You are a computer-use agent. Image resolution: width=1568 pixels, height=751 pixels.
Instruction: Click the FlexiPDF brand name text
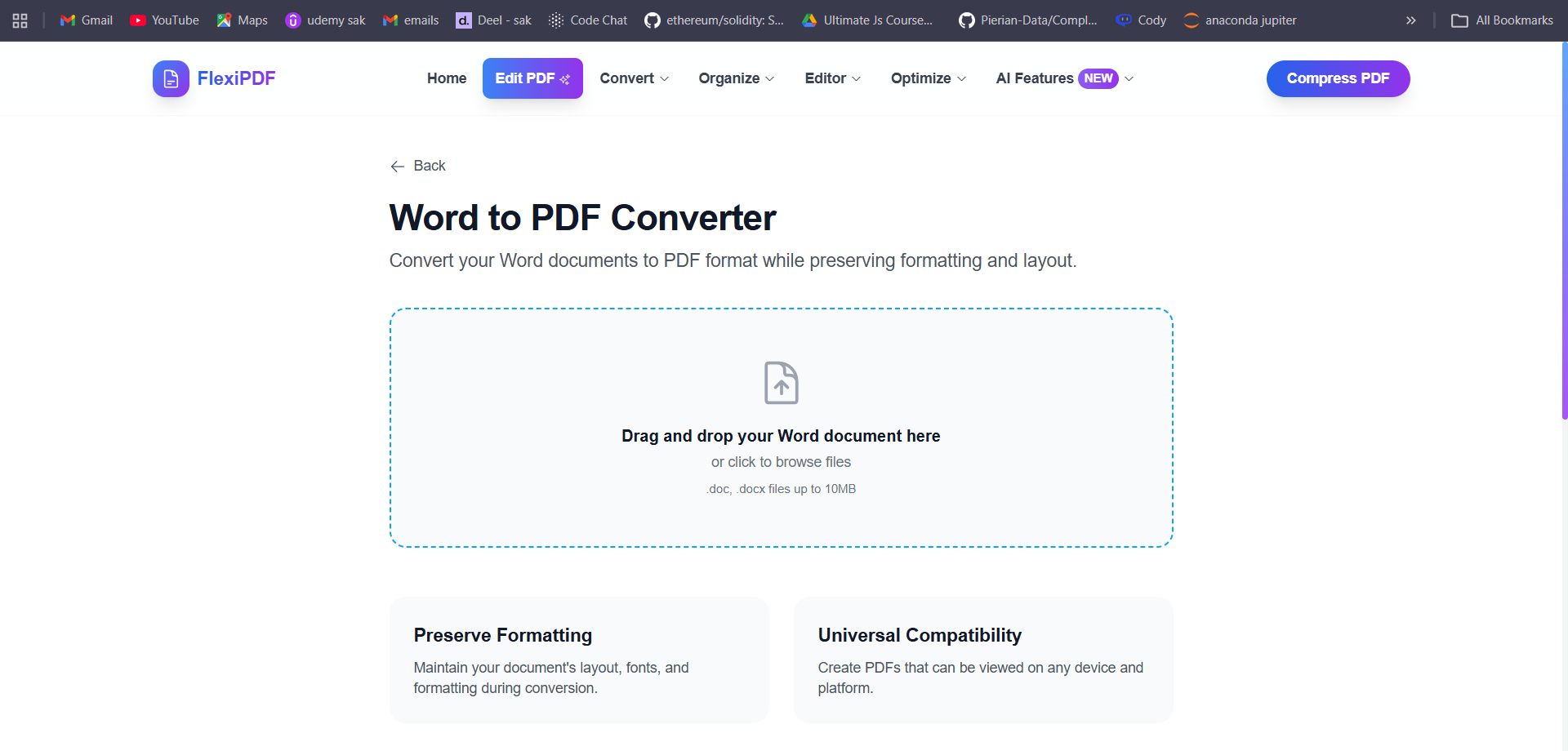(x=236, y=78)
